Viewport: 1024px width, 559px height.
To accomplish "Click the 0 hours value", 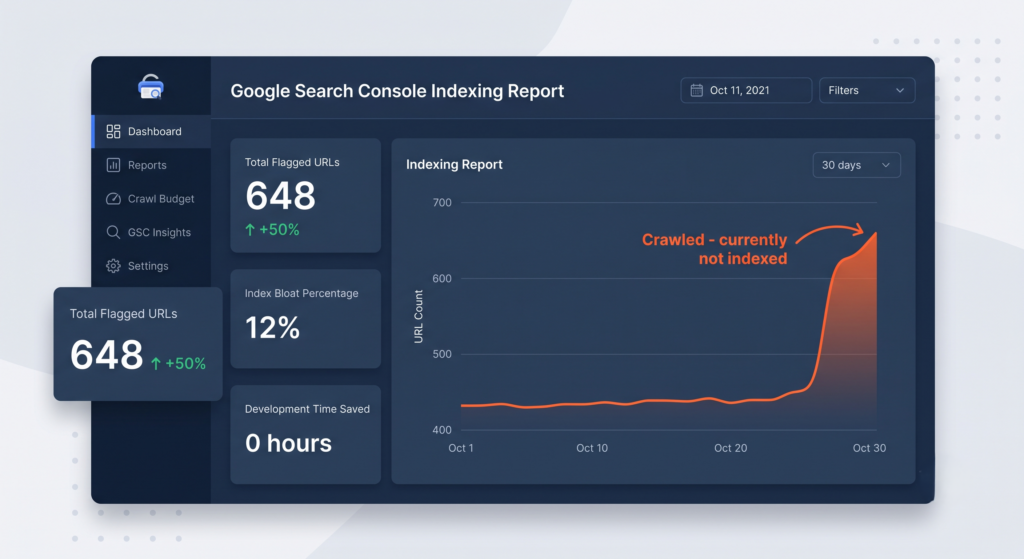I will tap(288, 443).
